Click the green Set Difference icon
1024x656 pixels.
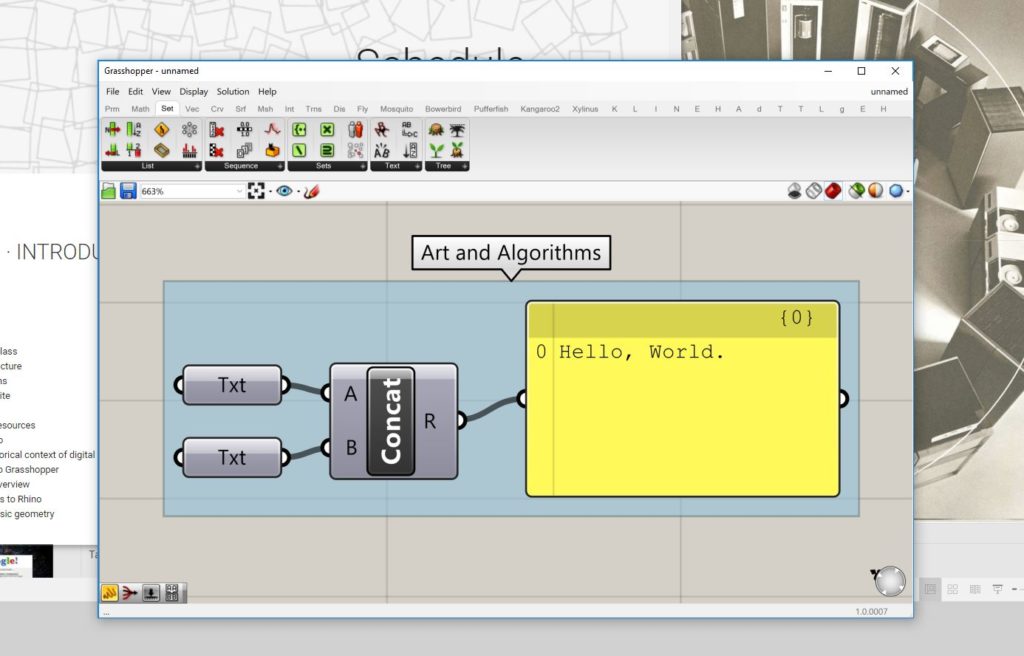299,150
